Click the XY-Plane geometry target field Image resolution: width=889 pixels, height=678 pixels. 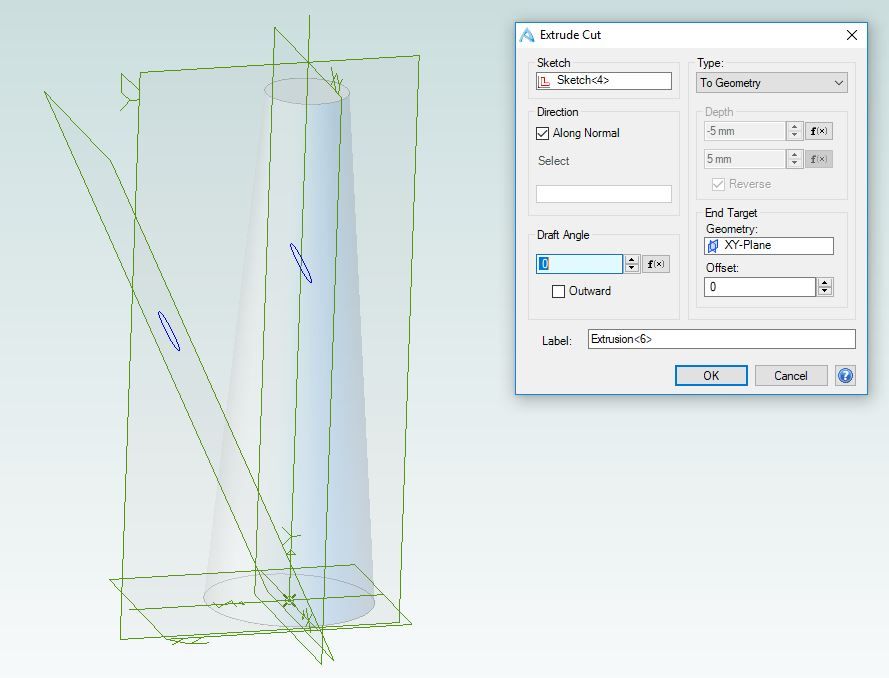click(769, 245)
